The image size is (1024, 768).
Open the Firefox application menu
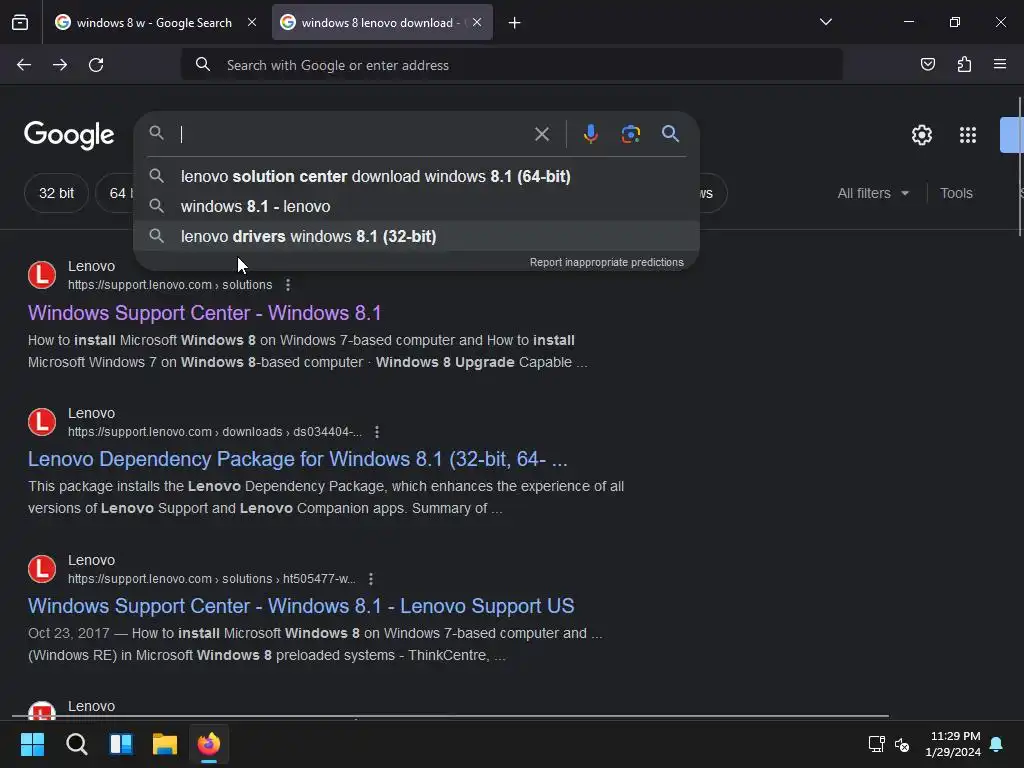(1000, 64)
